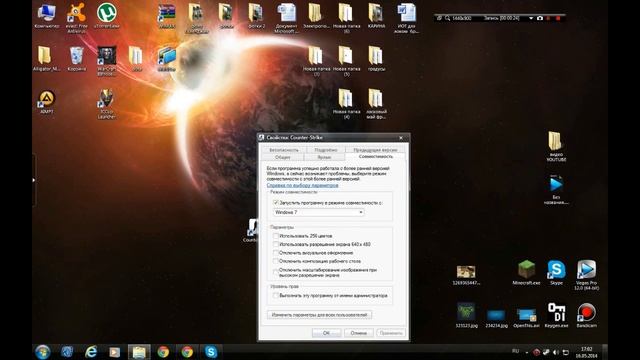Click the Отмена button
Image resolution: width=640 pixels, height=360 pixels.
pos(358,333)
